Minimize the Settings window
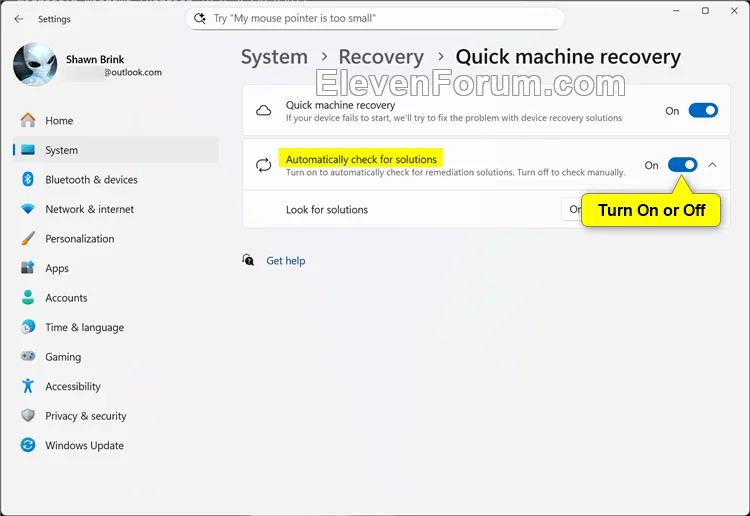This screenshot has height=516, width=750. tap(676, 11)
